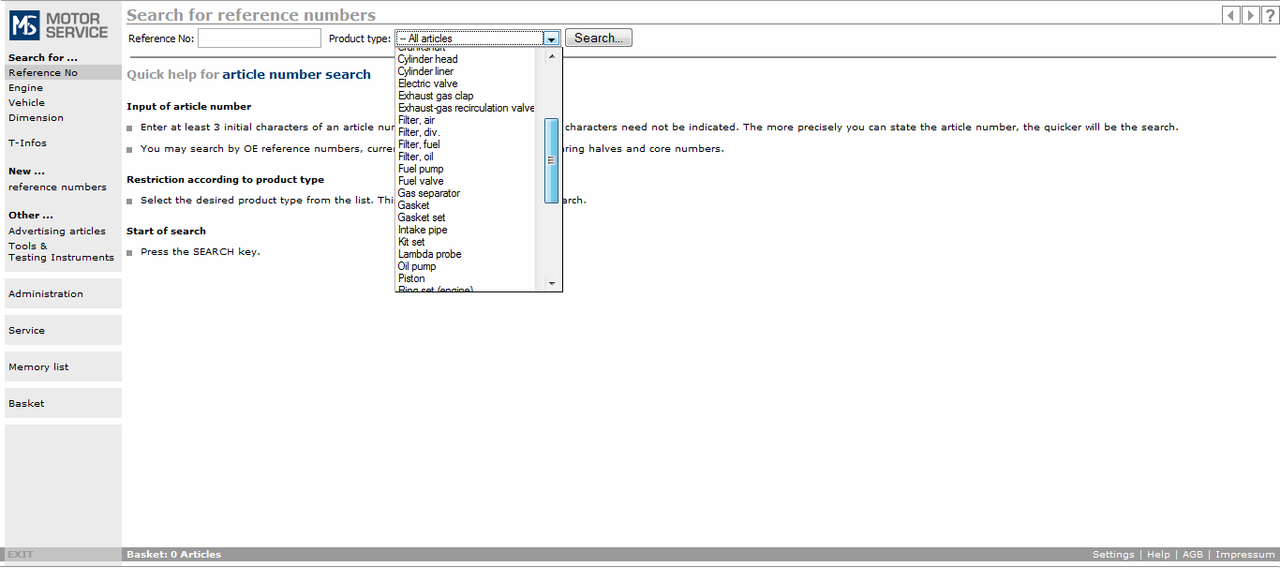This screenshot has height=568, width=1280.
Task: Open the Basket section
Action: [x=63, y=403]
